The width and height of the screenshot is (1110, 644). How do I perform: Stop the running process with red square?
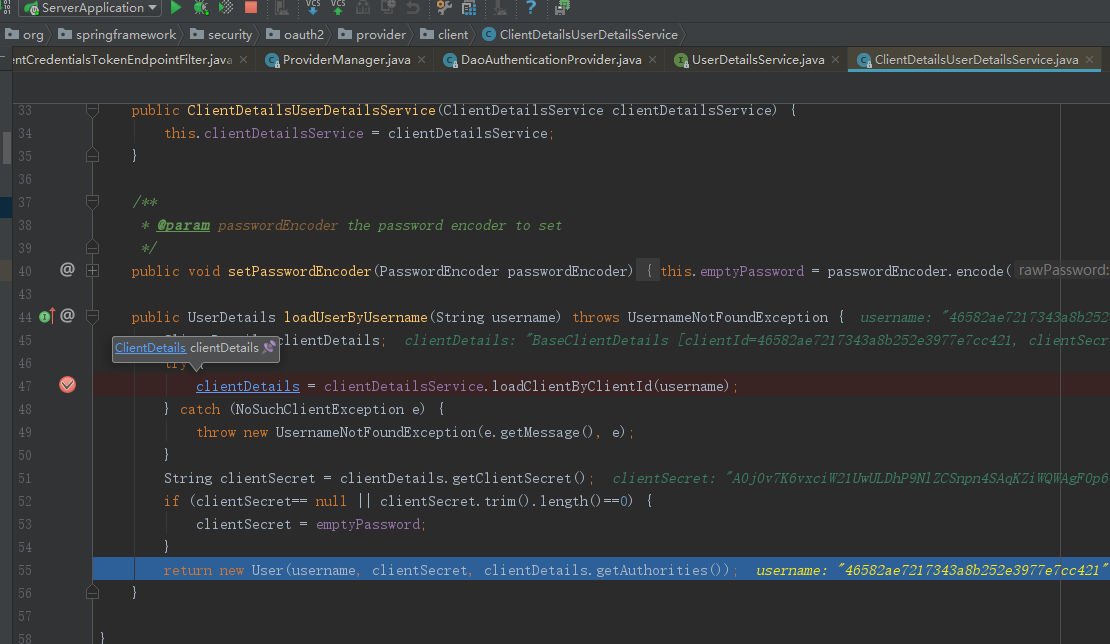click(x=251, y=8)
